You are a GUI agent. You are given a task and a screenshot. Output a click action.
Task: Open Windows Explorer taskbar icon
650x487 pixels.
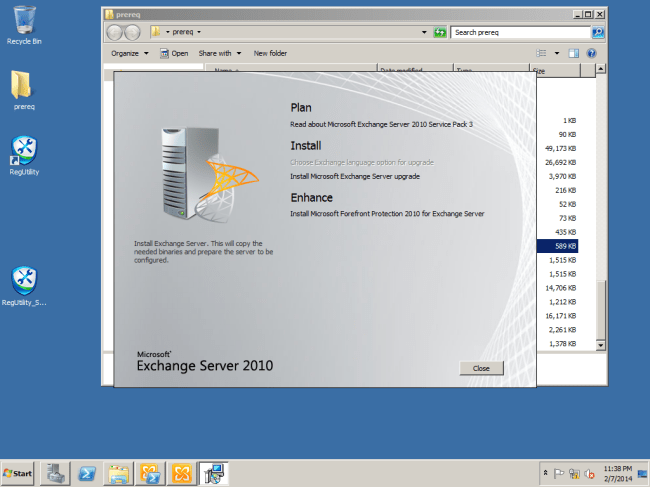(119, 473)
